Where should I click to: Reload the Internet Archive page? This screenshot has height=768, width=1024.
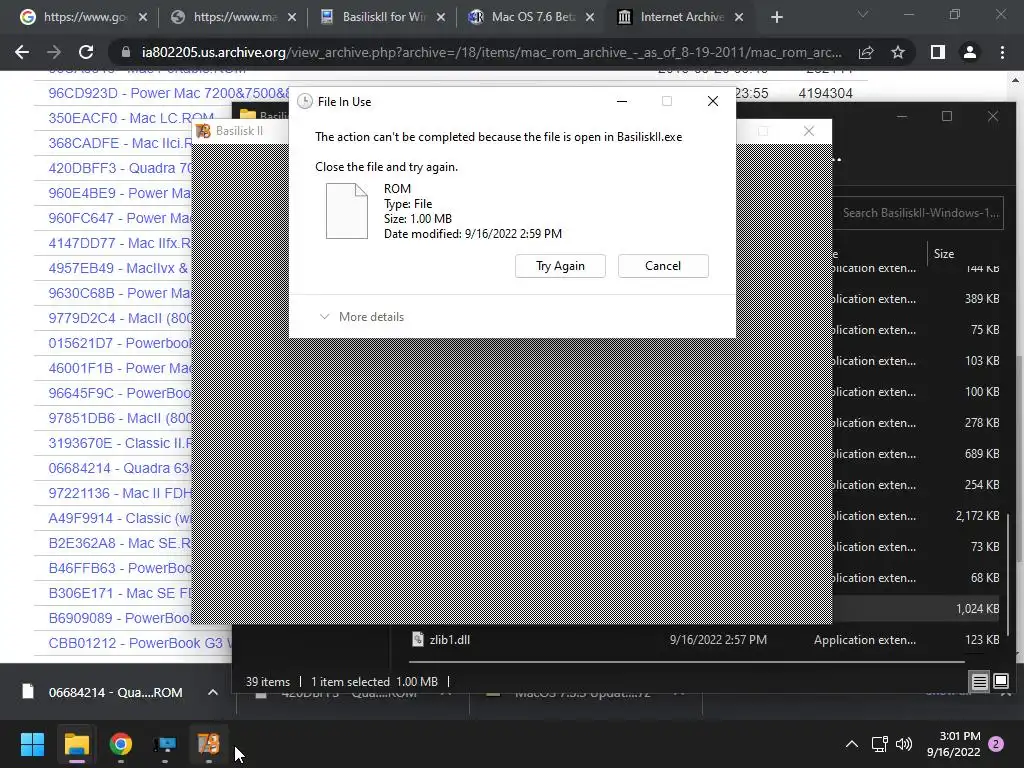[86, 52]
